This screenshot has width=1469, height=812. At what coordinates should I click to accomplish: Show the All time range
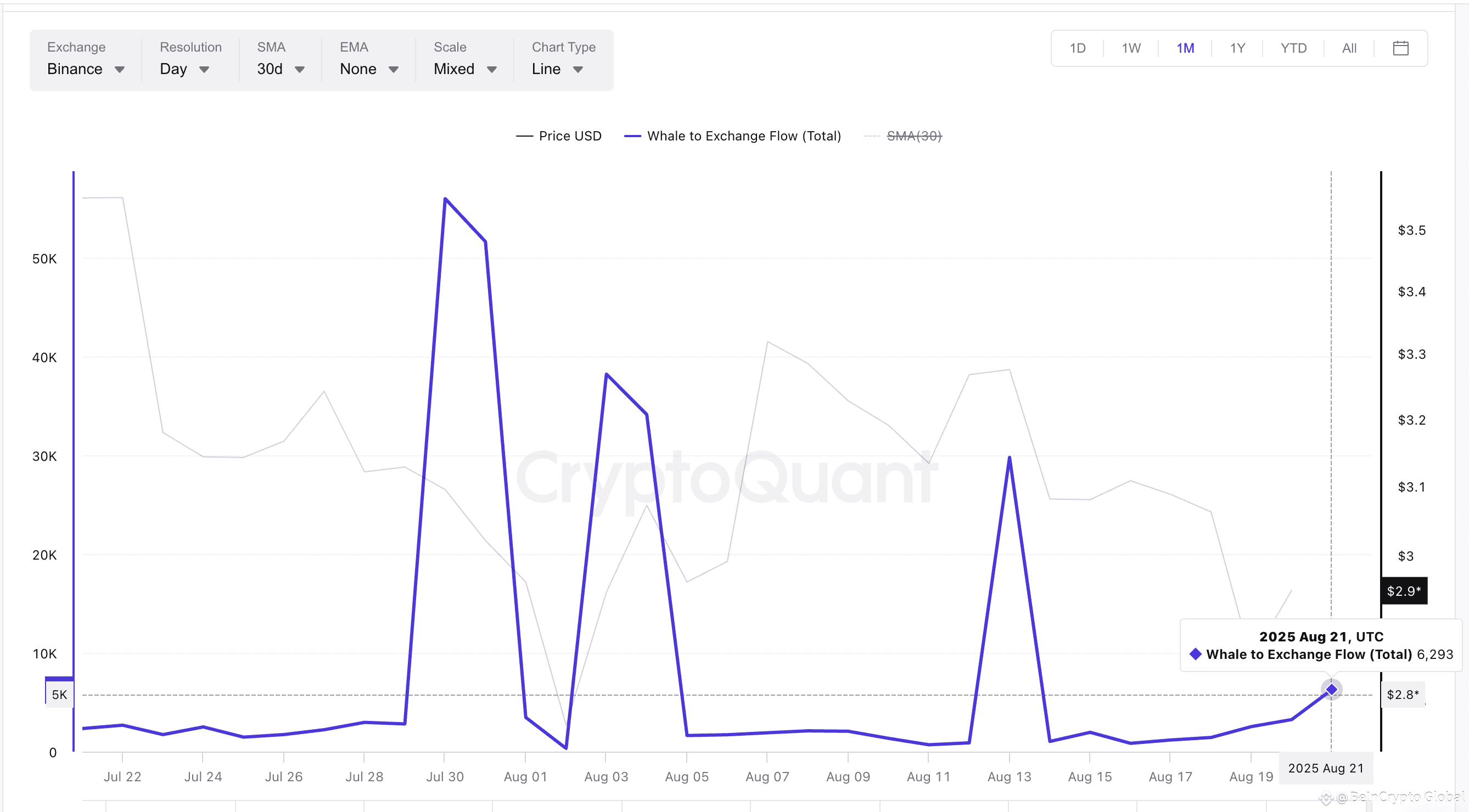pos(1349,48)
